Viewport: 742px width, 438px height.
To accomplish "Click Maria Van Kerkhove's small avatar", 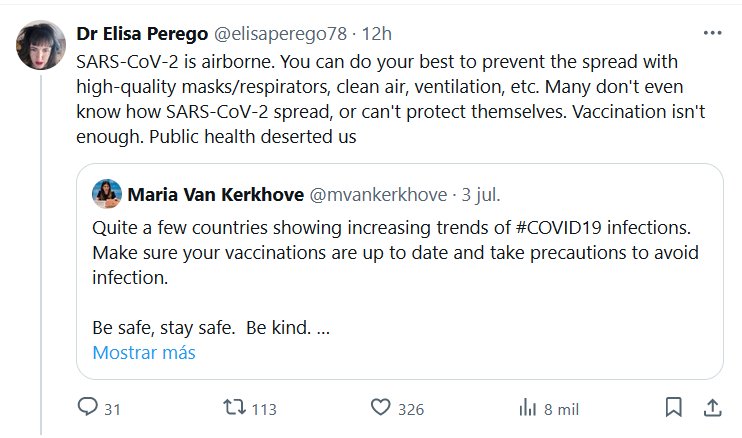I will point(106,192).
